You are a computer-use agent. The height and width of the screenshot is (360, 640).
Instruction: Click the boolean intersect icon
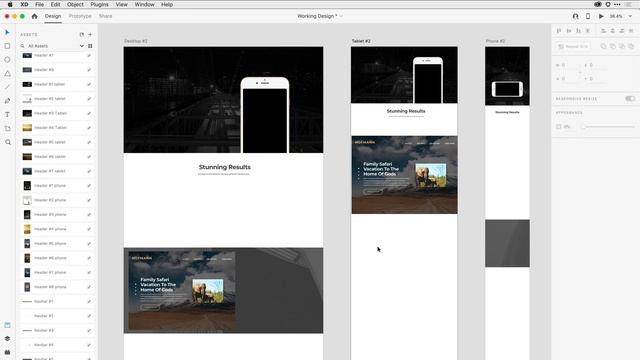click(622, 47)
